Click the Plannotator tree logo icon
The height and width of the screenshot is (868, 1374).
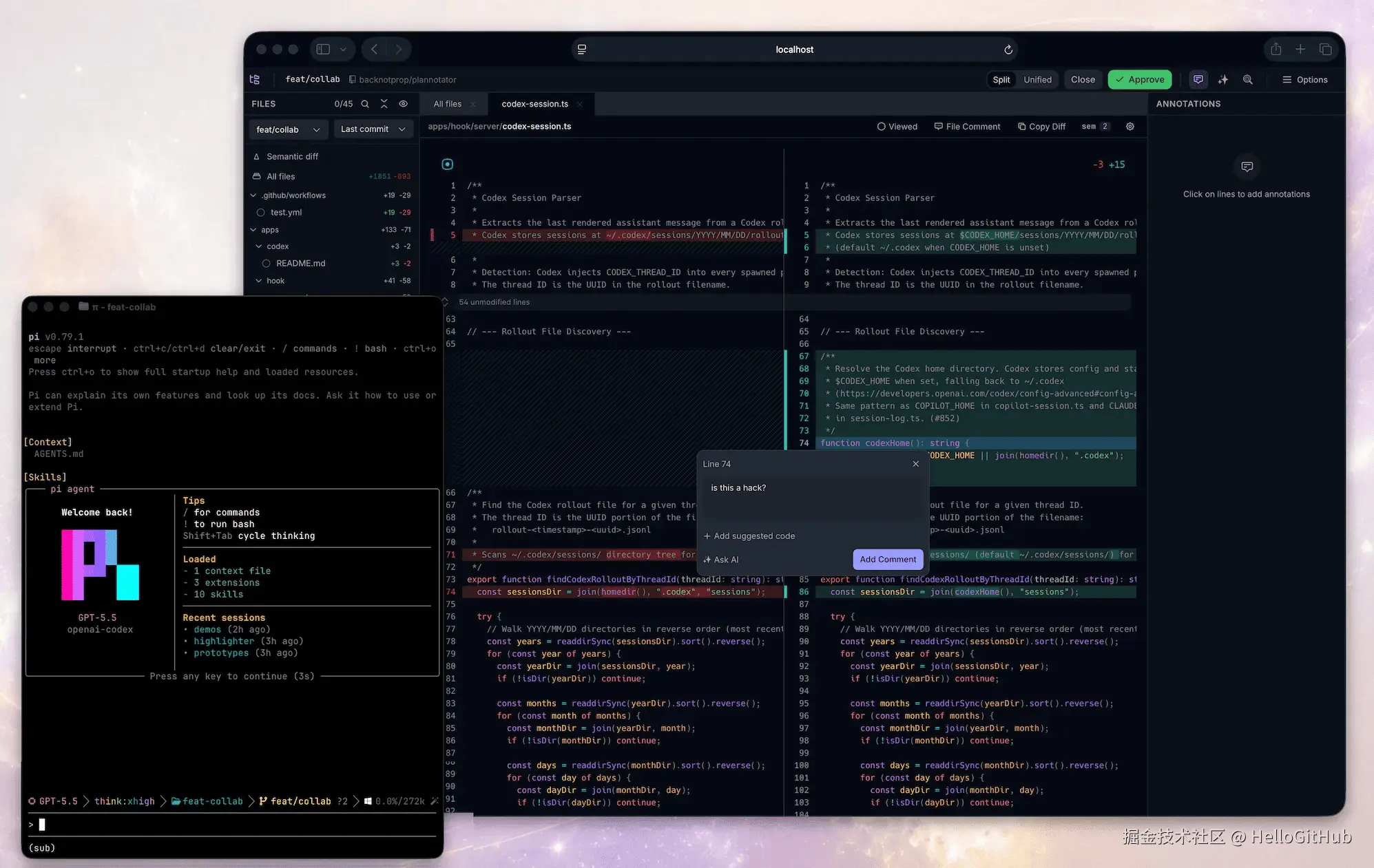click(x=255, y=80)
